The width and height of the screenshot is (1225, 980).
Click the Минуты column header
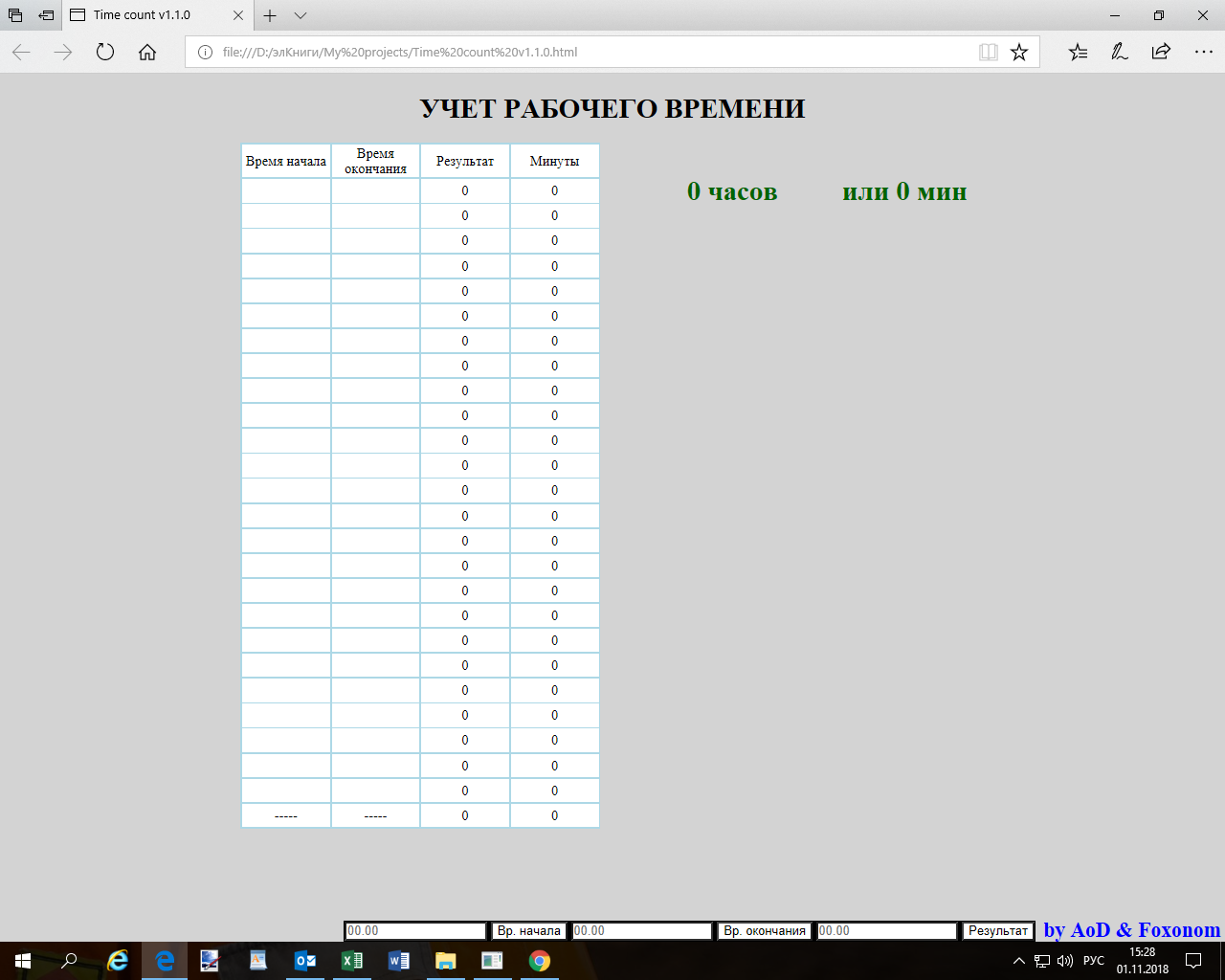(555, 162)
